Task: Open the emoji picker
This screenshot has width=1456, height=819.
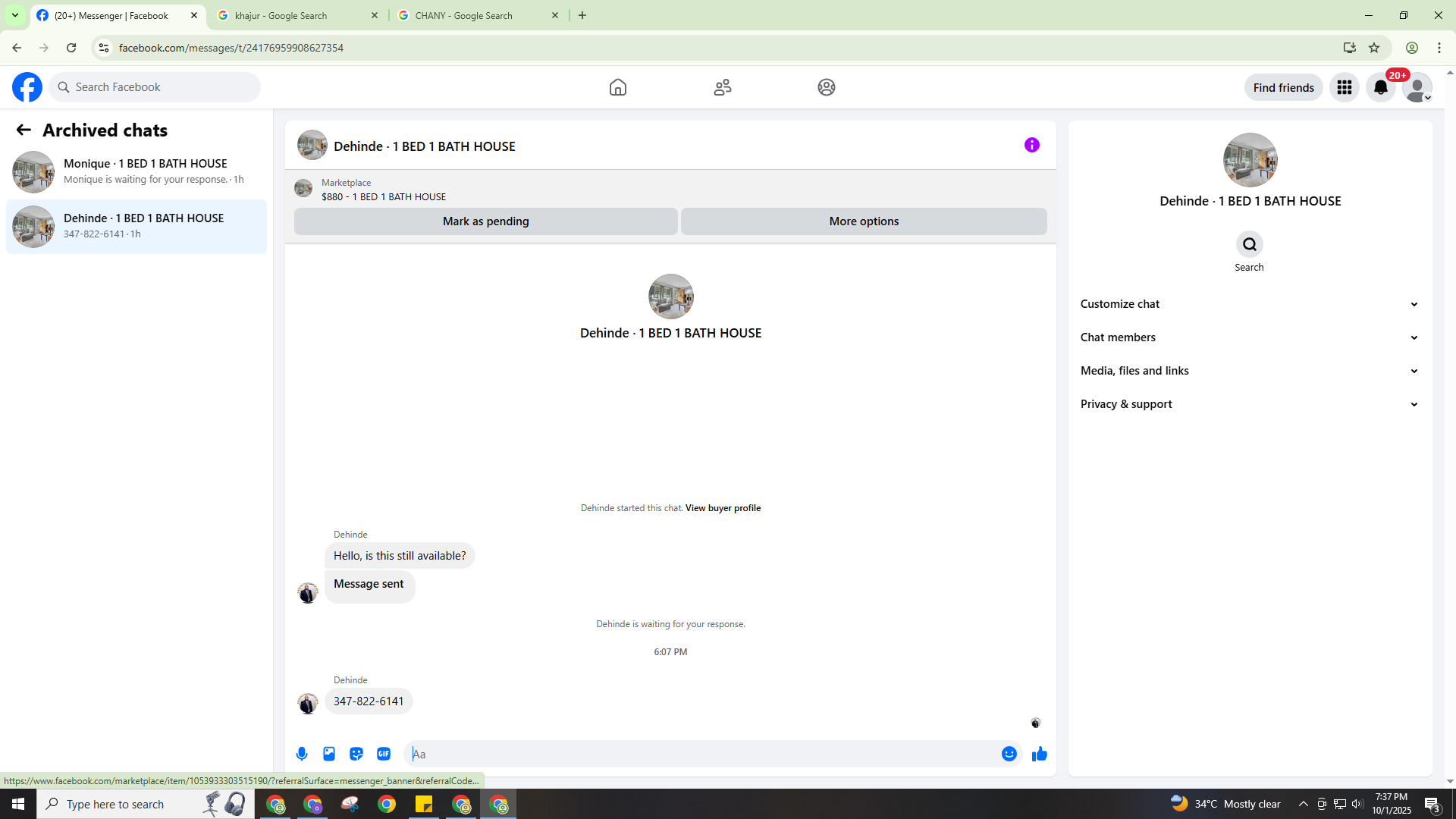Action: tap(1009, 754)
